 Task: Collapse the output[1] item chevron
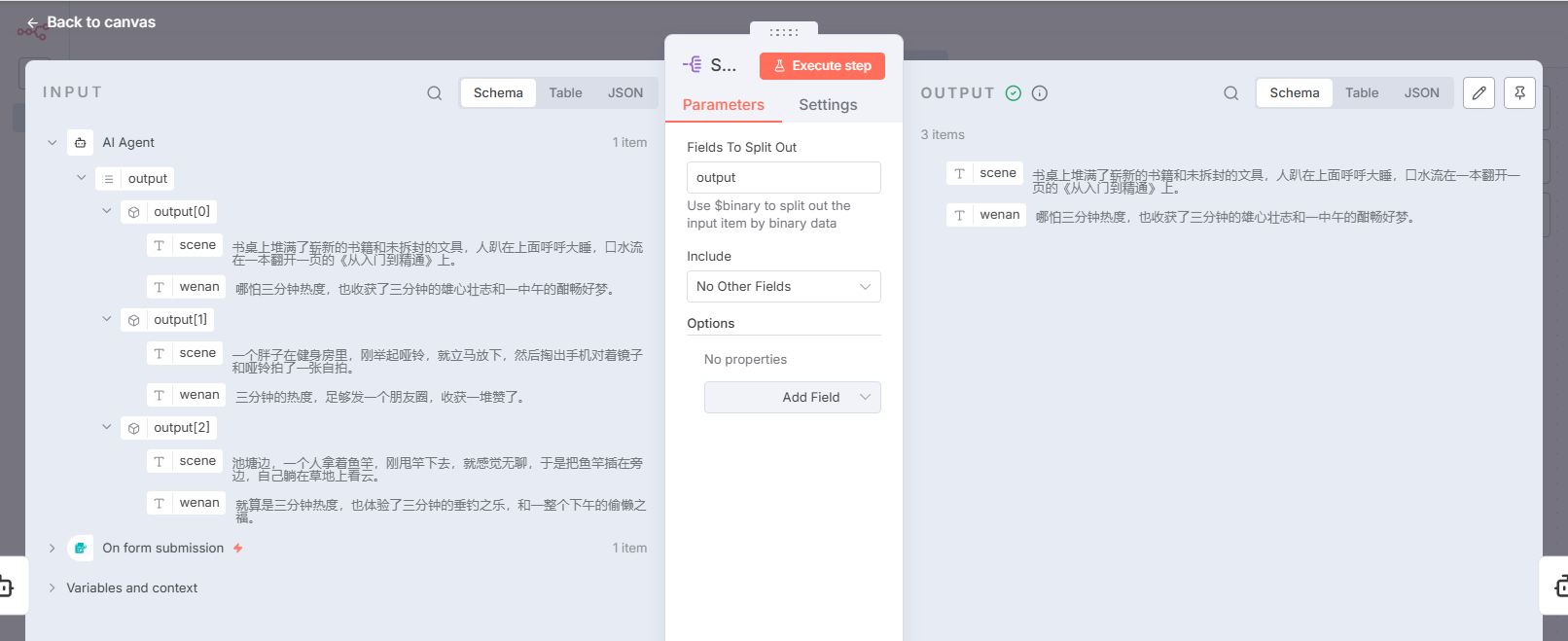pos(107,319)
